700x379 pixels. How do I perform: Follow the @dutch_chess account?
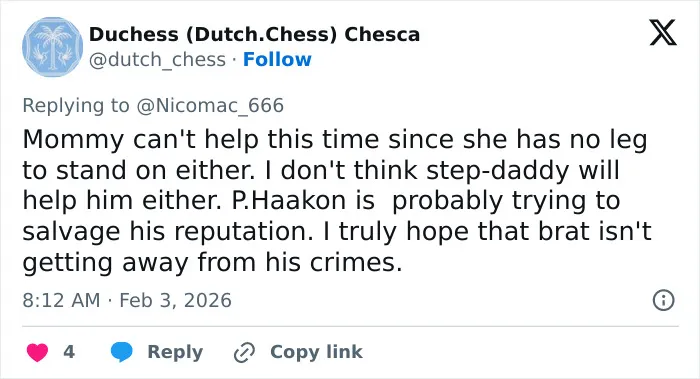[277, 59]
